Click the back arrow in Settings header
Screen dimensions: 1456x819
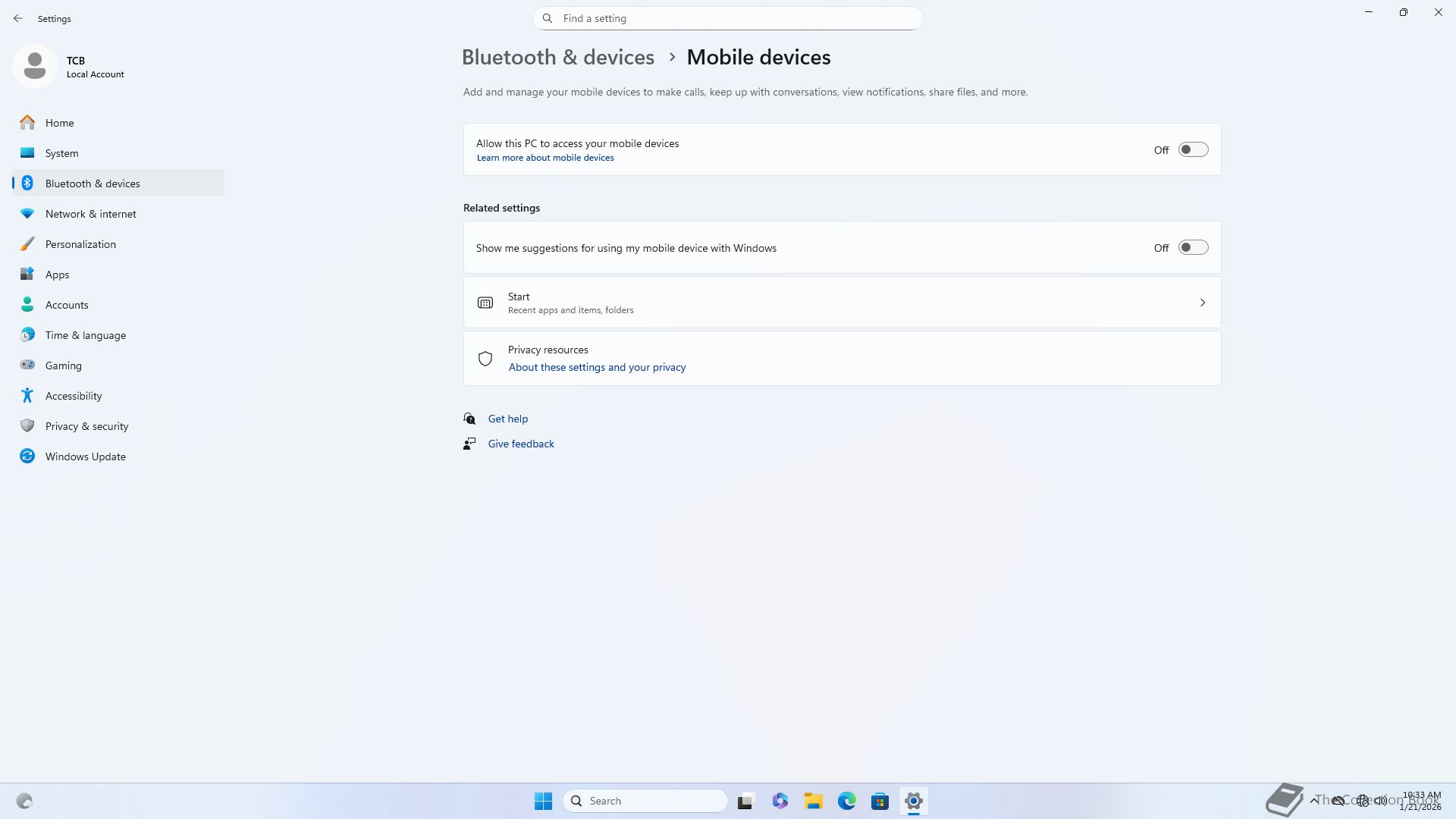tap(18, 18)
